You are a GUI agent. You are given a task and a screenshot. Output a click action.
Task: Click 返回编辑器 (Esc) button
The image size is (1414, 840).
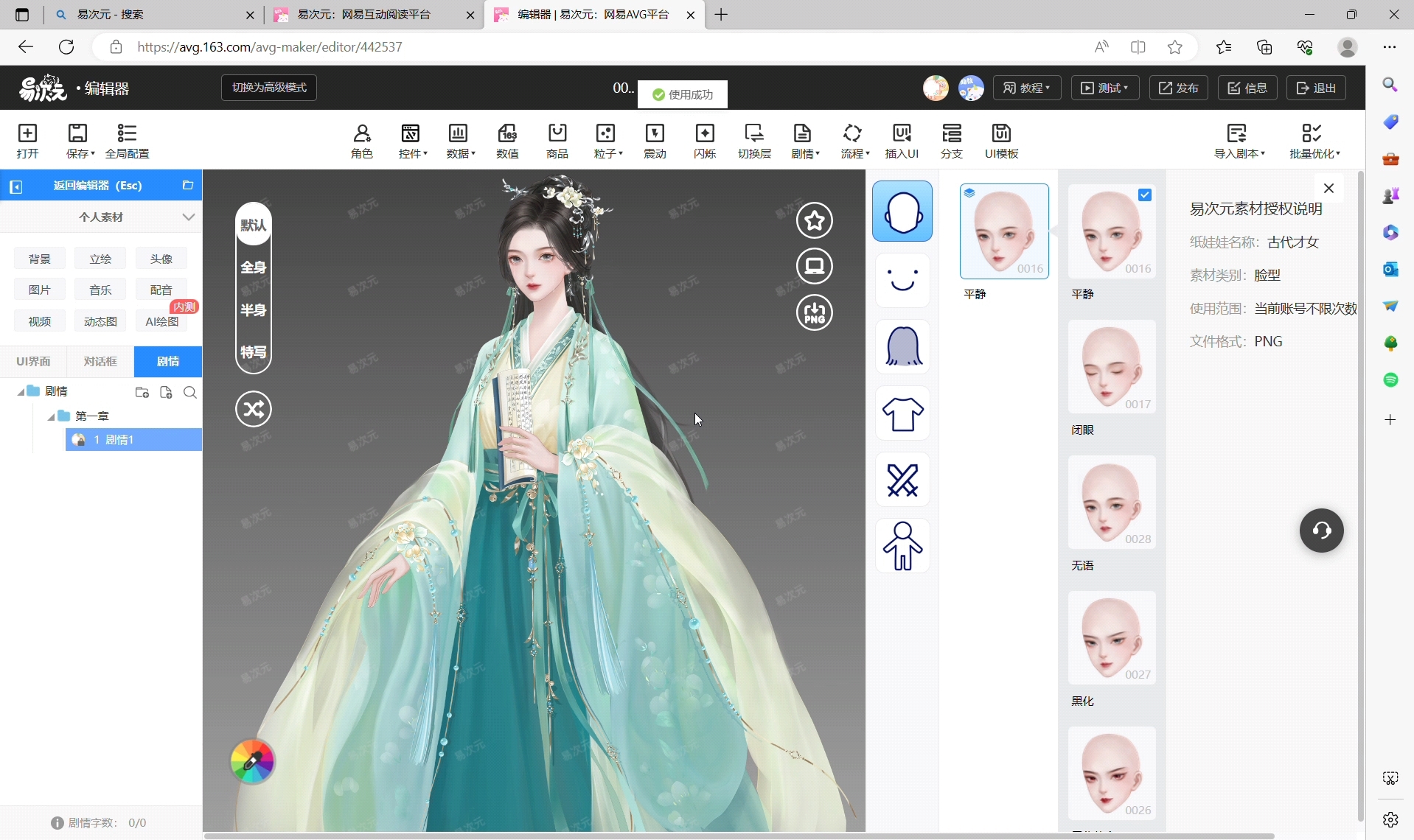(98, 186)
